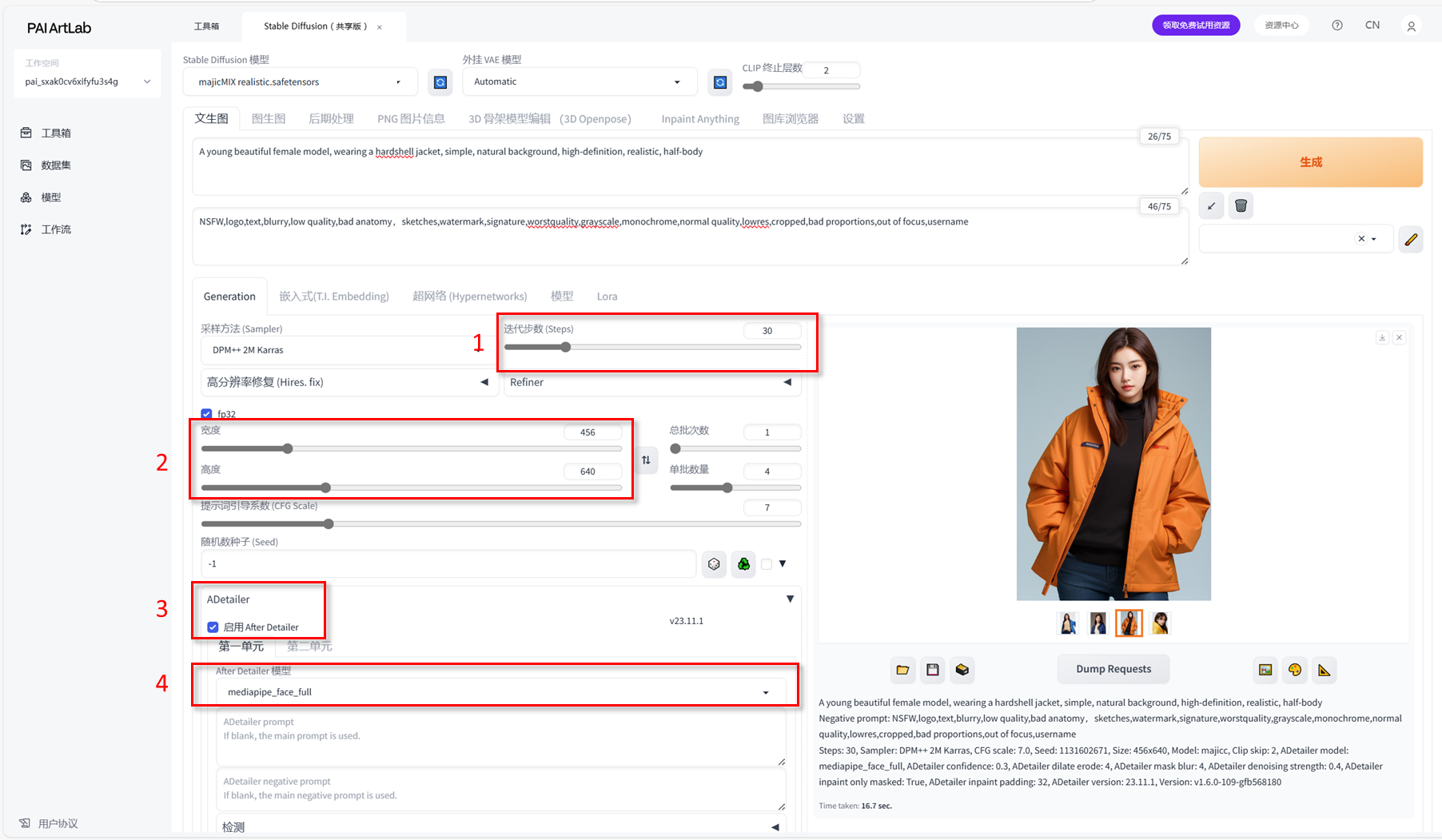Click the 宽度 width slider
This screenshot has height=840, width=1442.
(x=412, y=449)
